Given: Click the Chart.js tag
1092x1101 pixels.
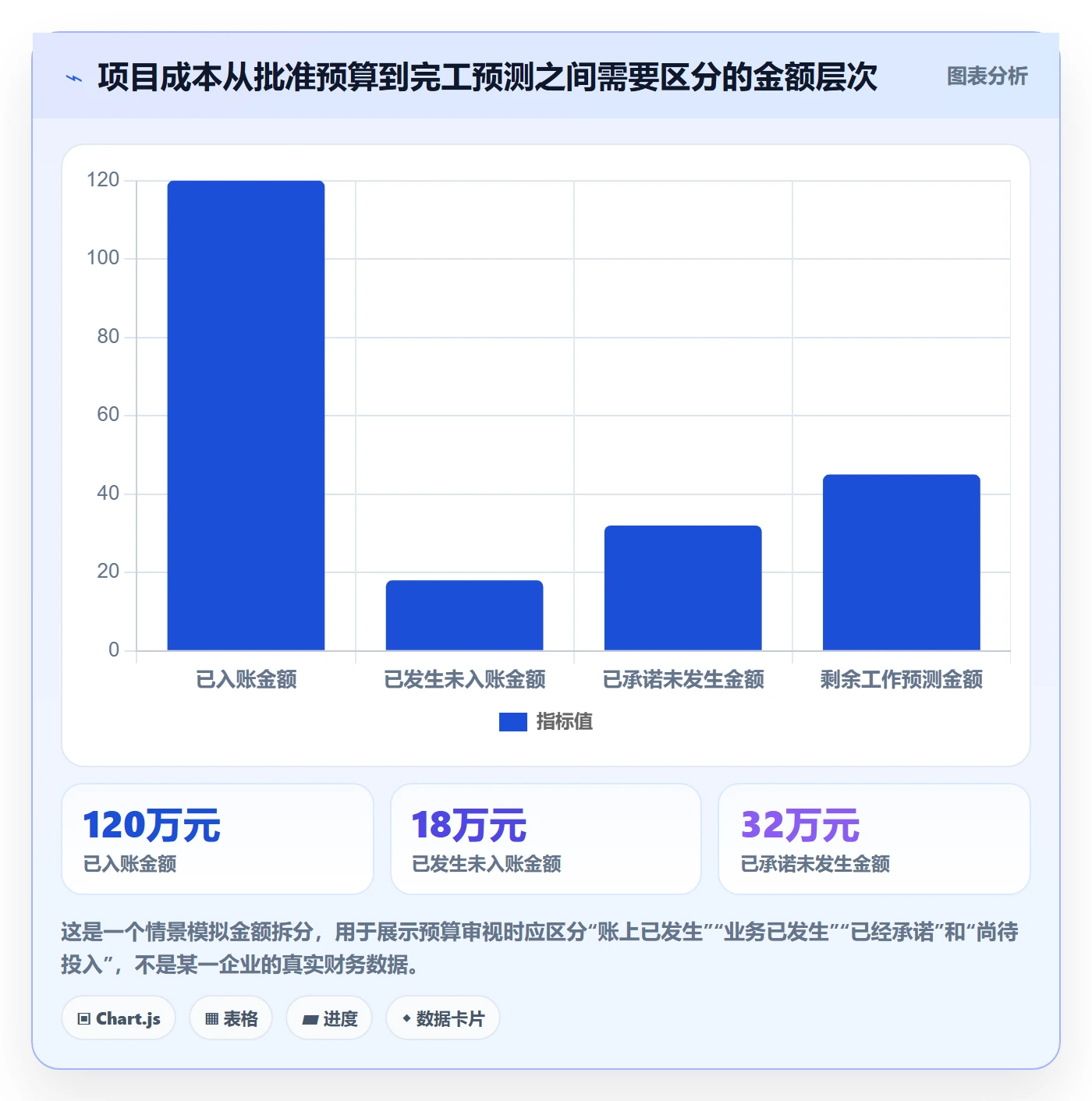Looking at the screenshot, I should point(119,1018).
